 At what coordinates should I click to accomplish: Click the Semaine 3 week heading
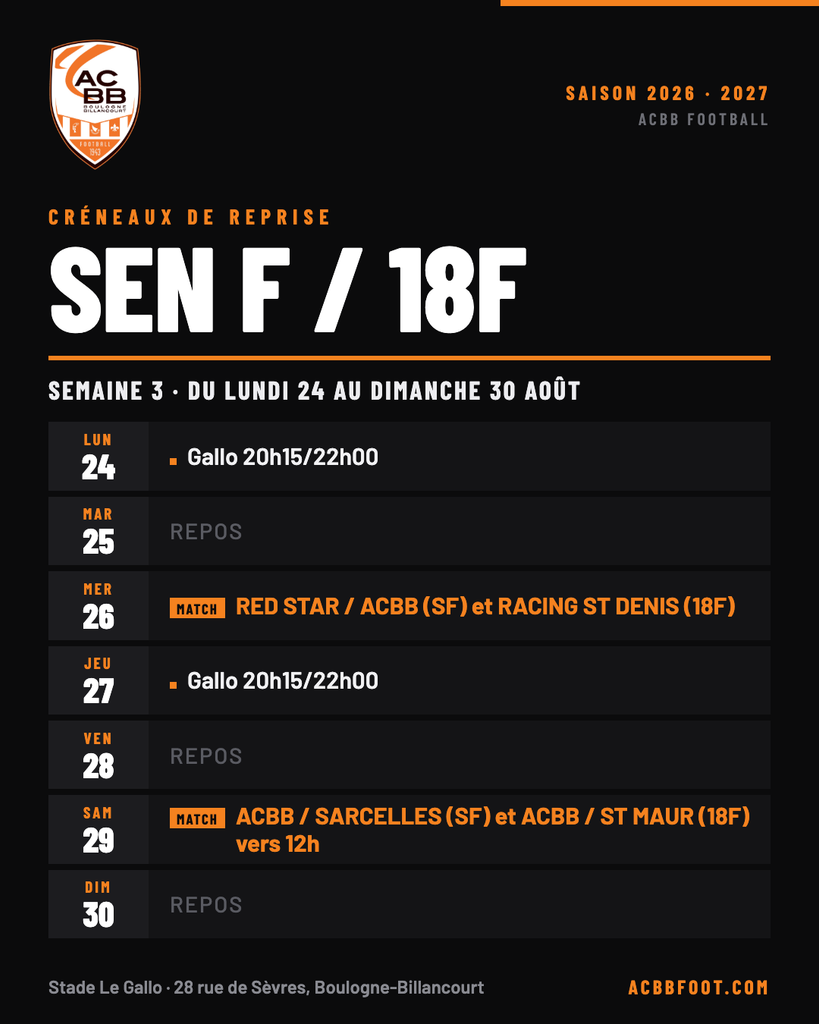point(314,391)
